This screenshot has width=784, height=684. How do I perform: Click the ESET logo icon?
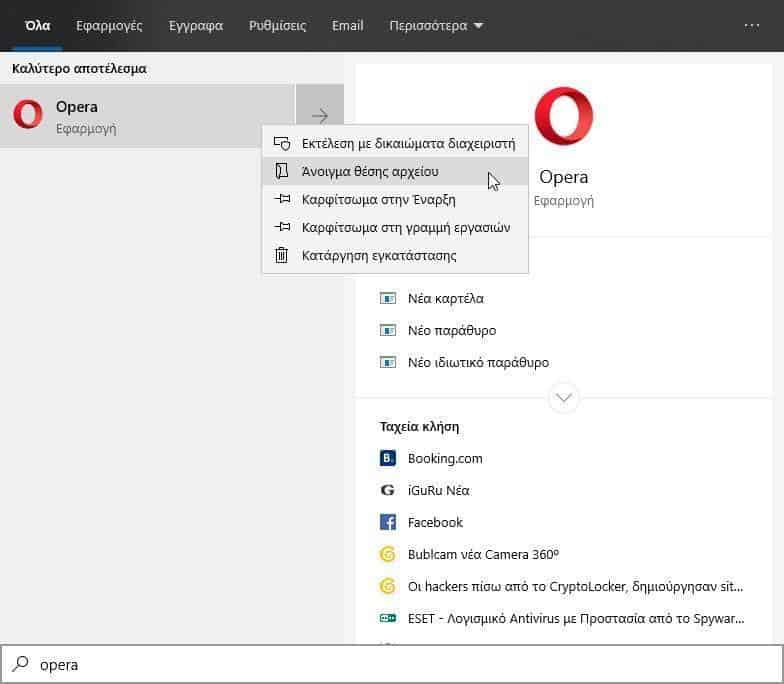(x=388, y=618)
